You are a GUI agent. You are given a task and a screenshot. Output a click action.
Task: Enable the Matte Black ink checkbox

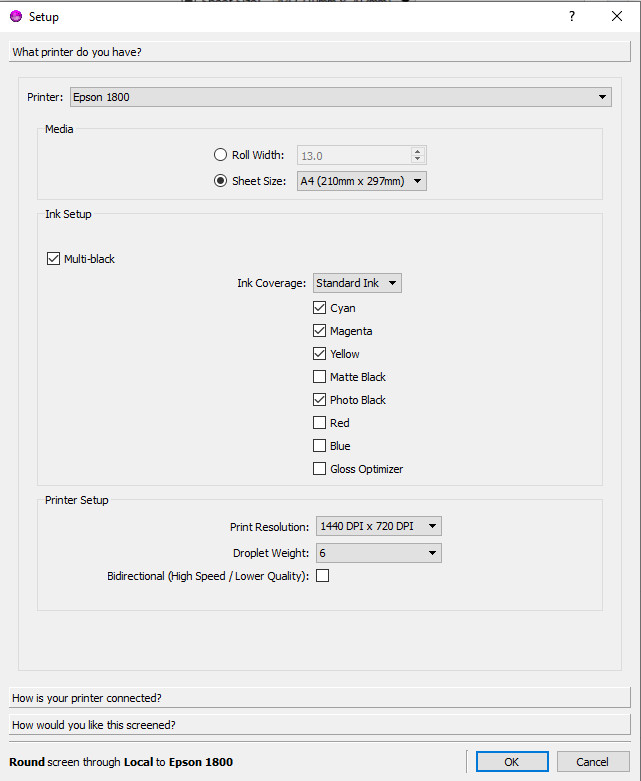point(320,377)
